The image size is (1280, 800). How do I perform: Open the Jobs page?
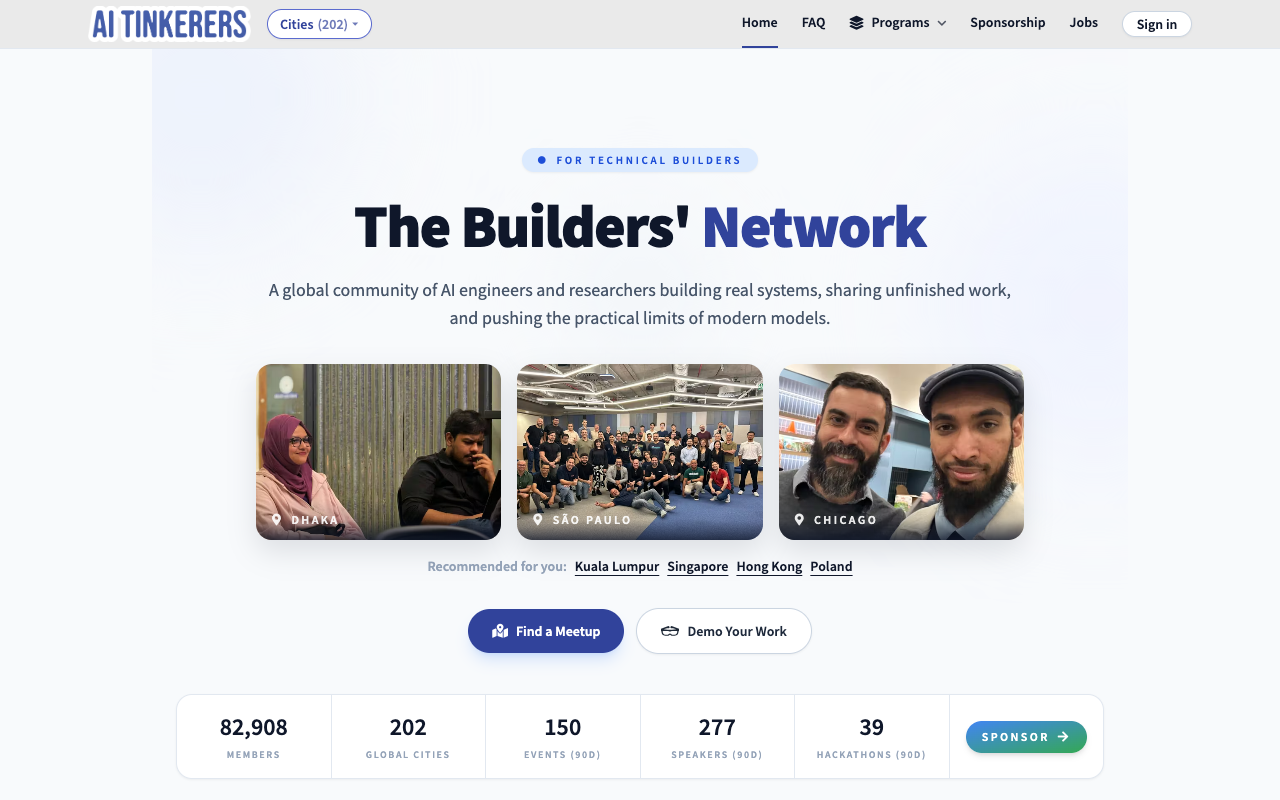coord(1084,23)
